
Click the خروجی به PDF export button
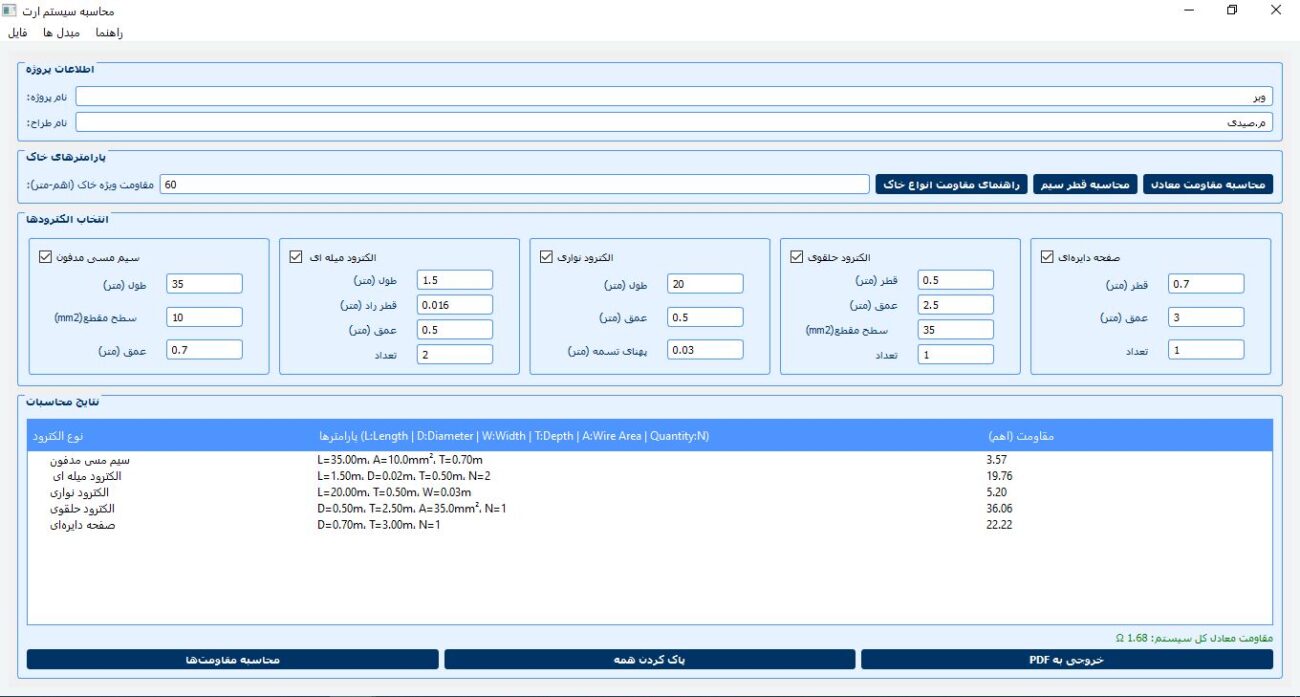tap(1066, 660)
